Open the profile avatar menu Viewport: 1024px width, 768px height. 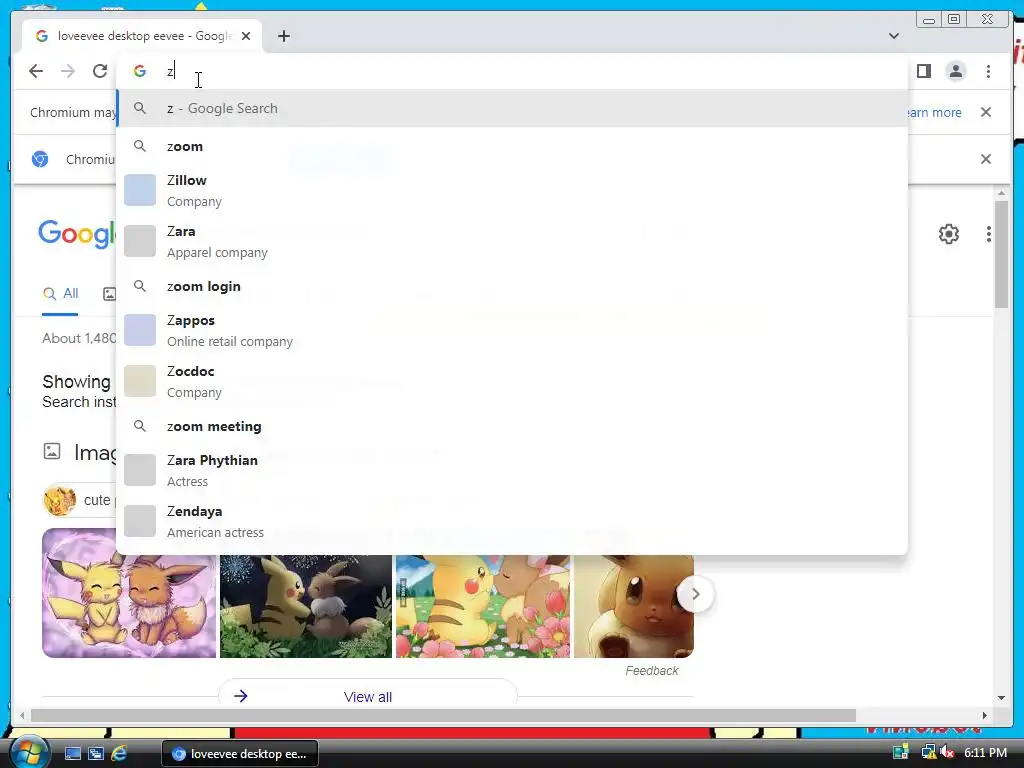click(955, 71)
